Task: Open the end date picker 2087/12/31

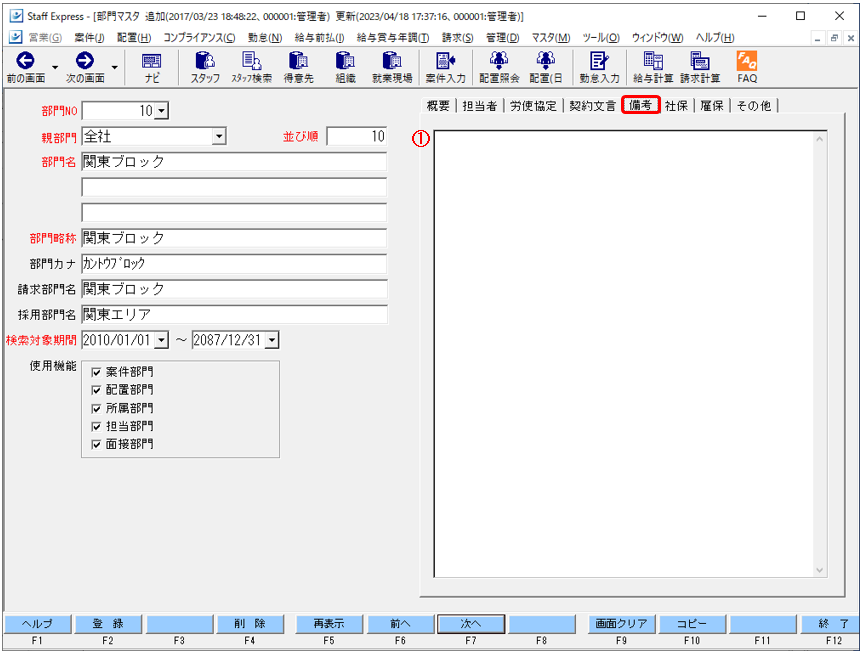Action: click(x=272, y=340)
